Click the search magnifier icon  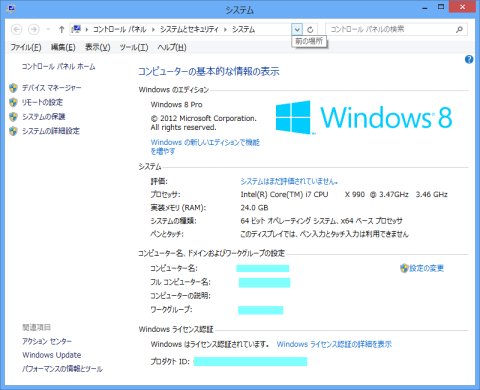[x=459, y=29]
